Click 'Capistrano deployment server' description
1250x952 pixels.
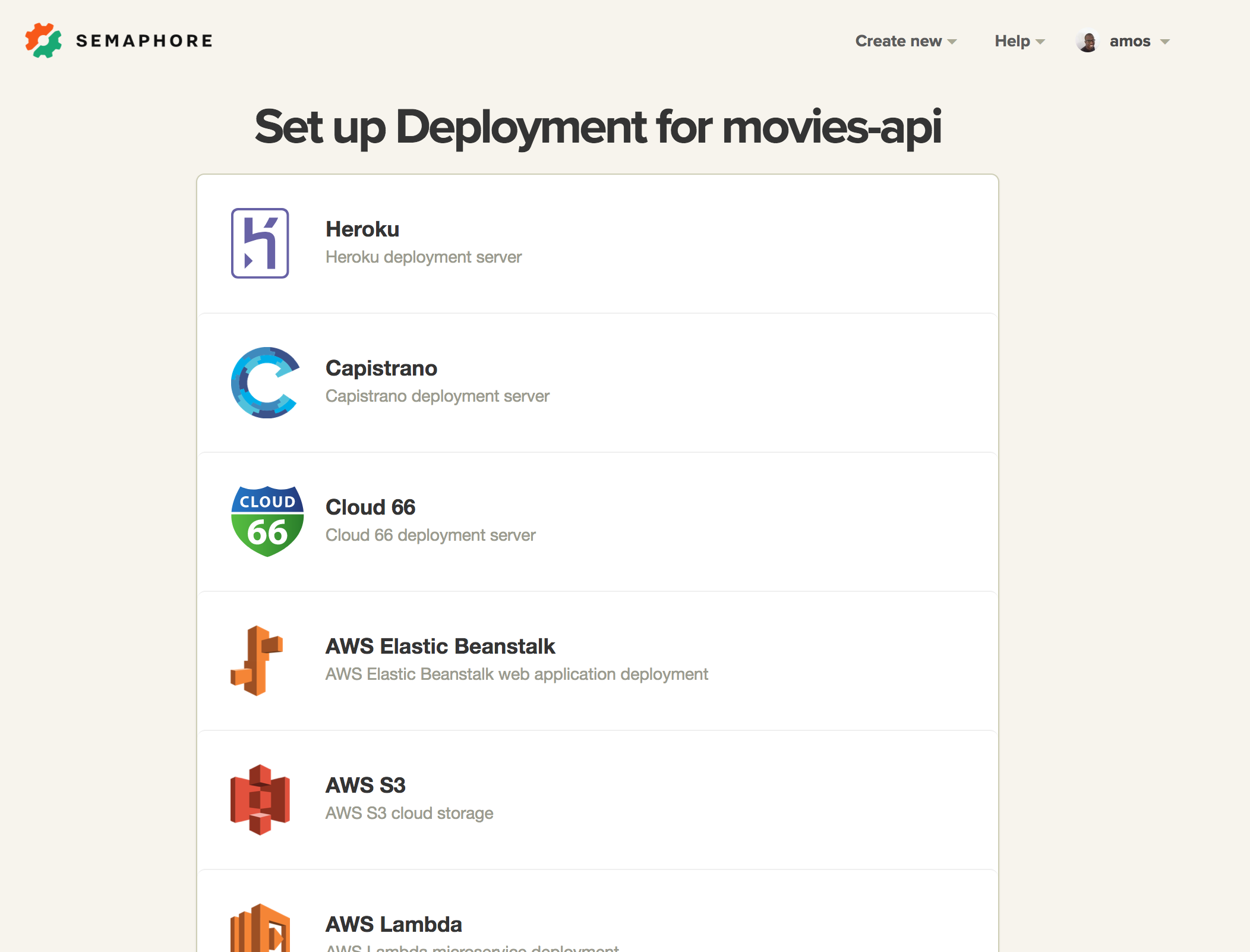(x=437, y=396)
